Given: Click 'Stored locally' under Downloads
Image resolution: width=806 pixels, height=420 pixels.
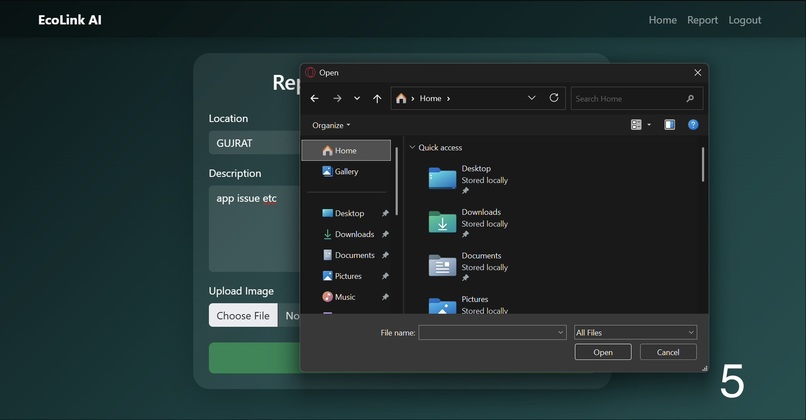Looking at the screenshot, I should 484,224.
